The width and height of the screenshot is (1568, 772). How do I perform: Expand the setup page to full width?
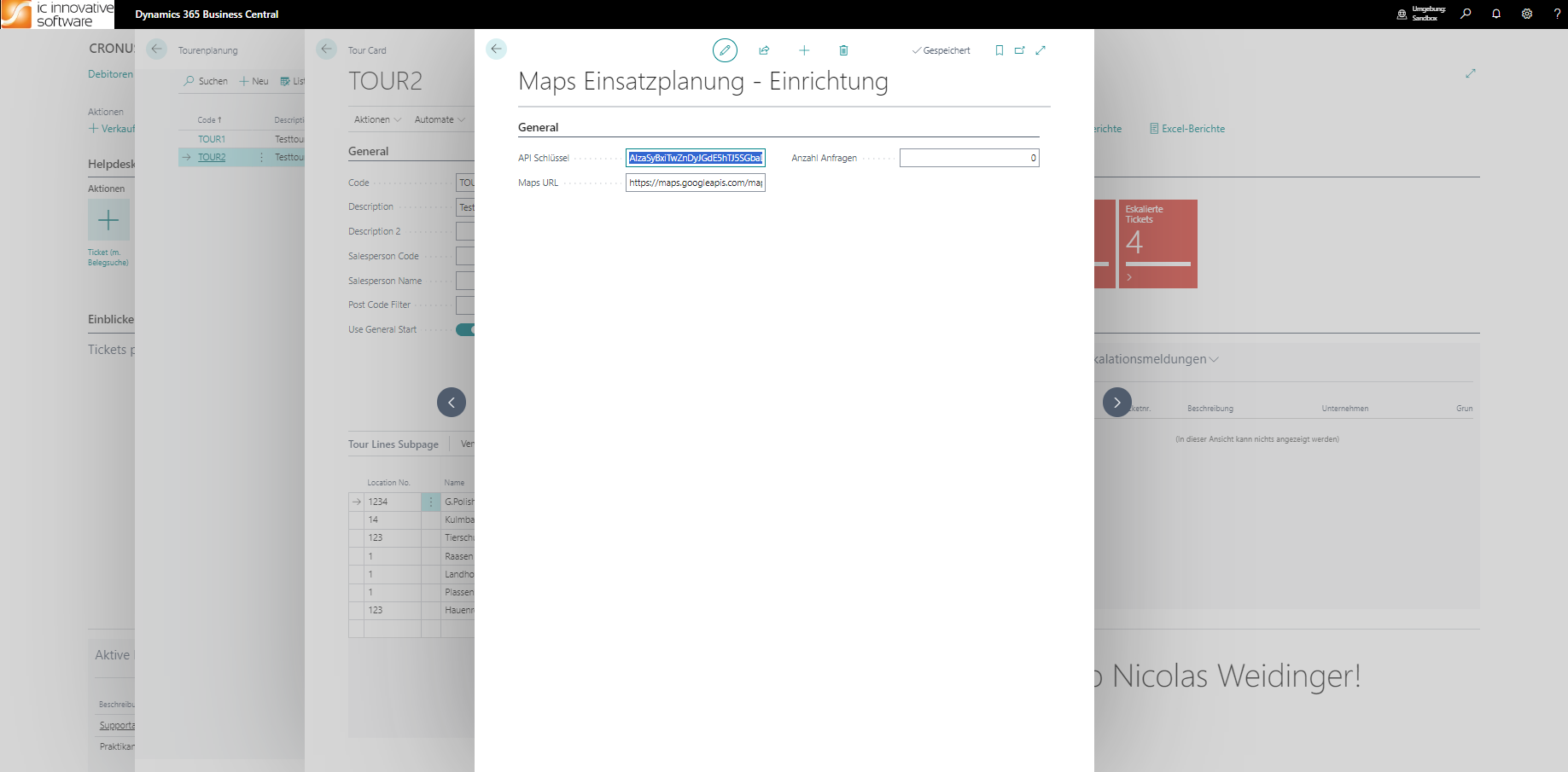[1040, 50]
